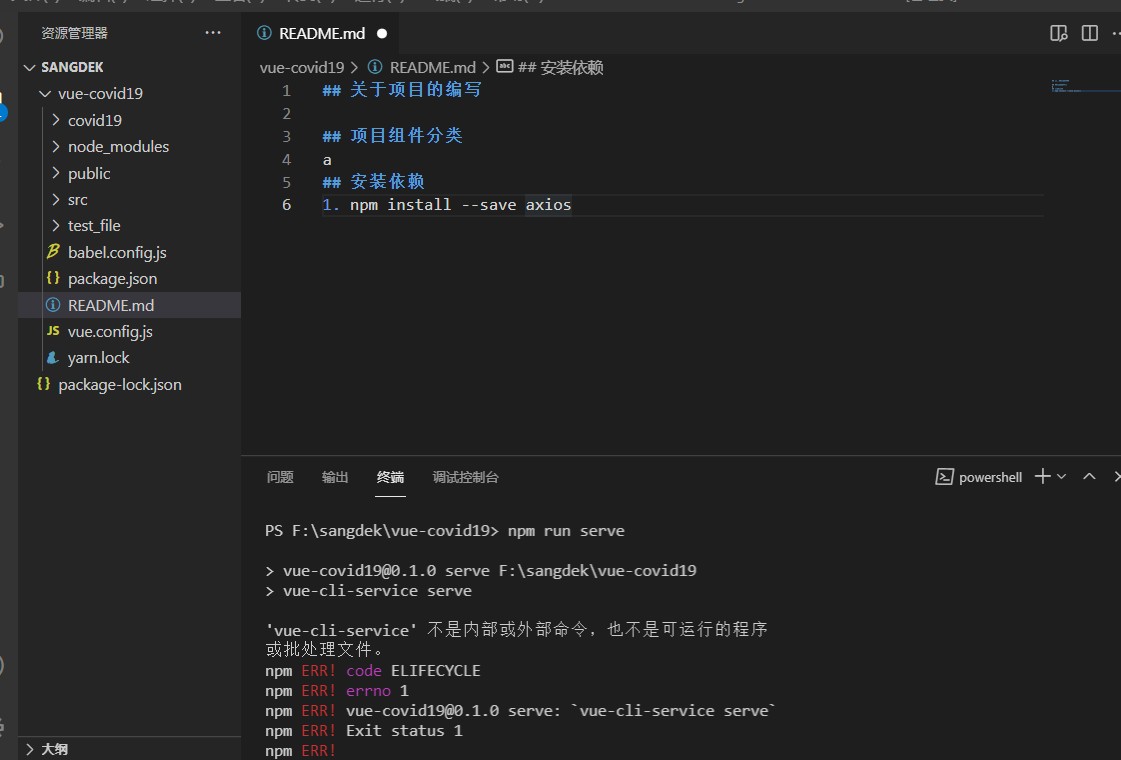Click braces icon beside package-lock.json

pyautogui.click(x=44, y=384)
